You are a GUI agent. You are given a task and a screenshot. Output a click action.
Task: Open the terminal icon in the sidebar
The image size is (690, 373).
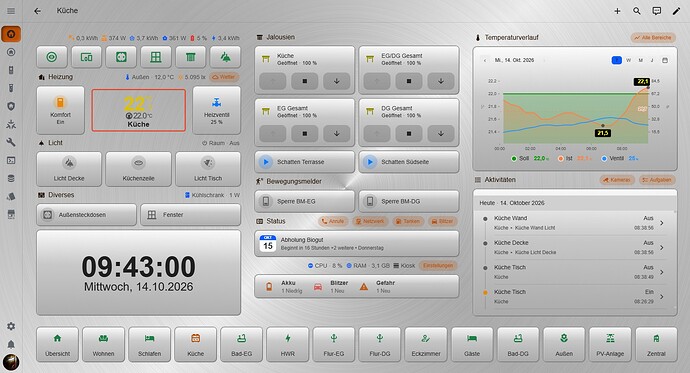(11, 160)
